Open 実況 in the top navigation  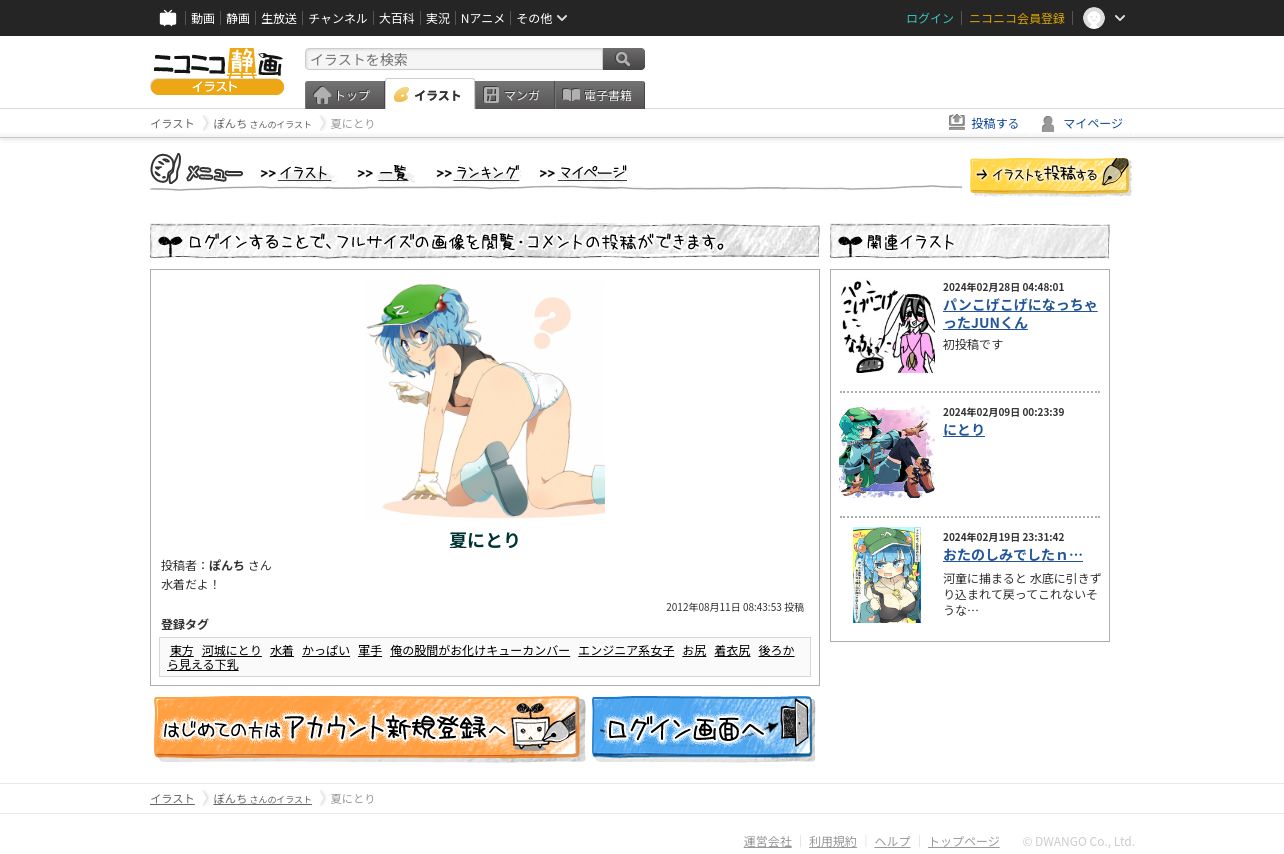[438, 18]
